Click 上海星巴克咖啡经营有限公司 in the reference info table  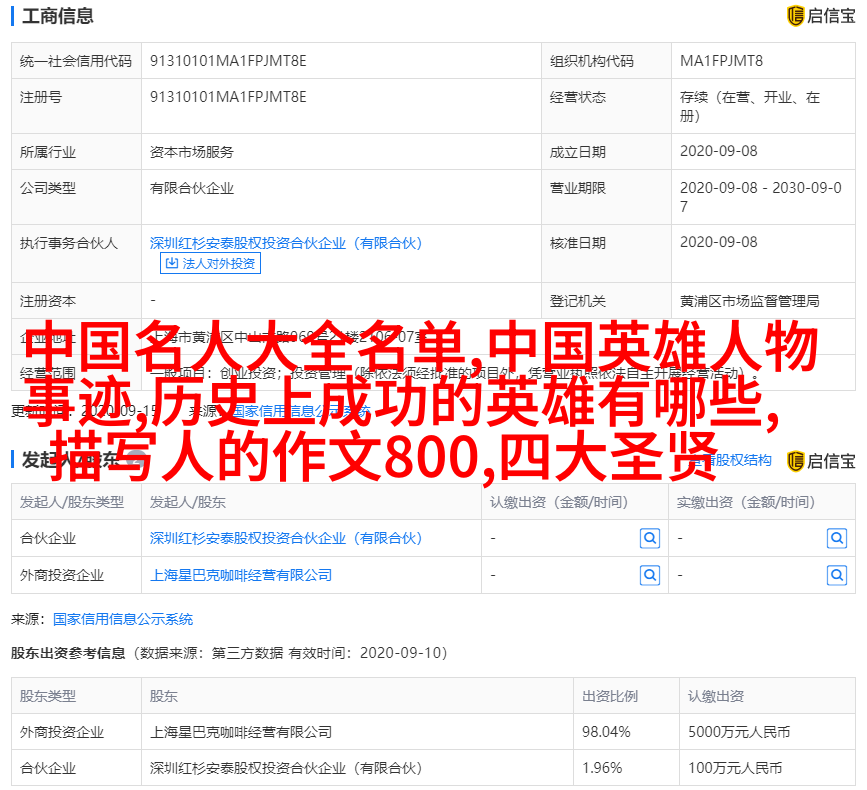tap(241, 732)
